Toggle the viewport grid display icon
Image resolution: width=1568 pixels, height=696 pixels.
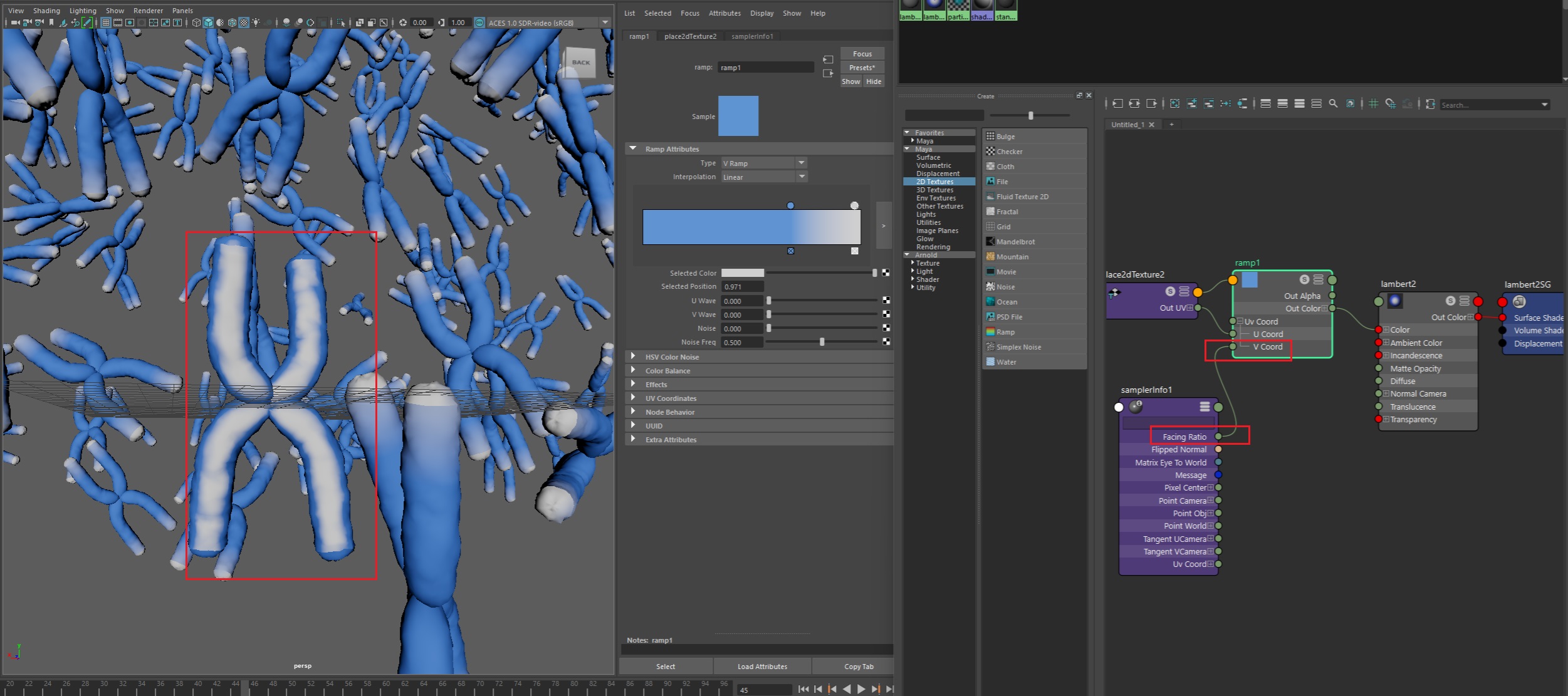click(106, 23)
